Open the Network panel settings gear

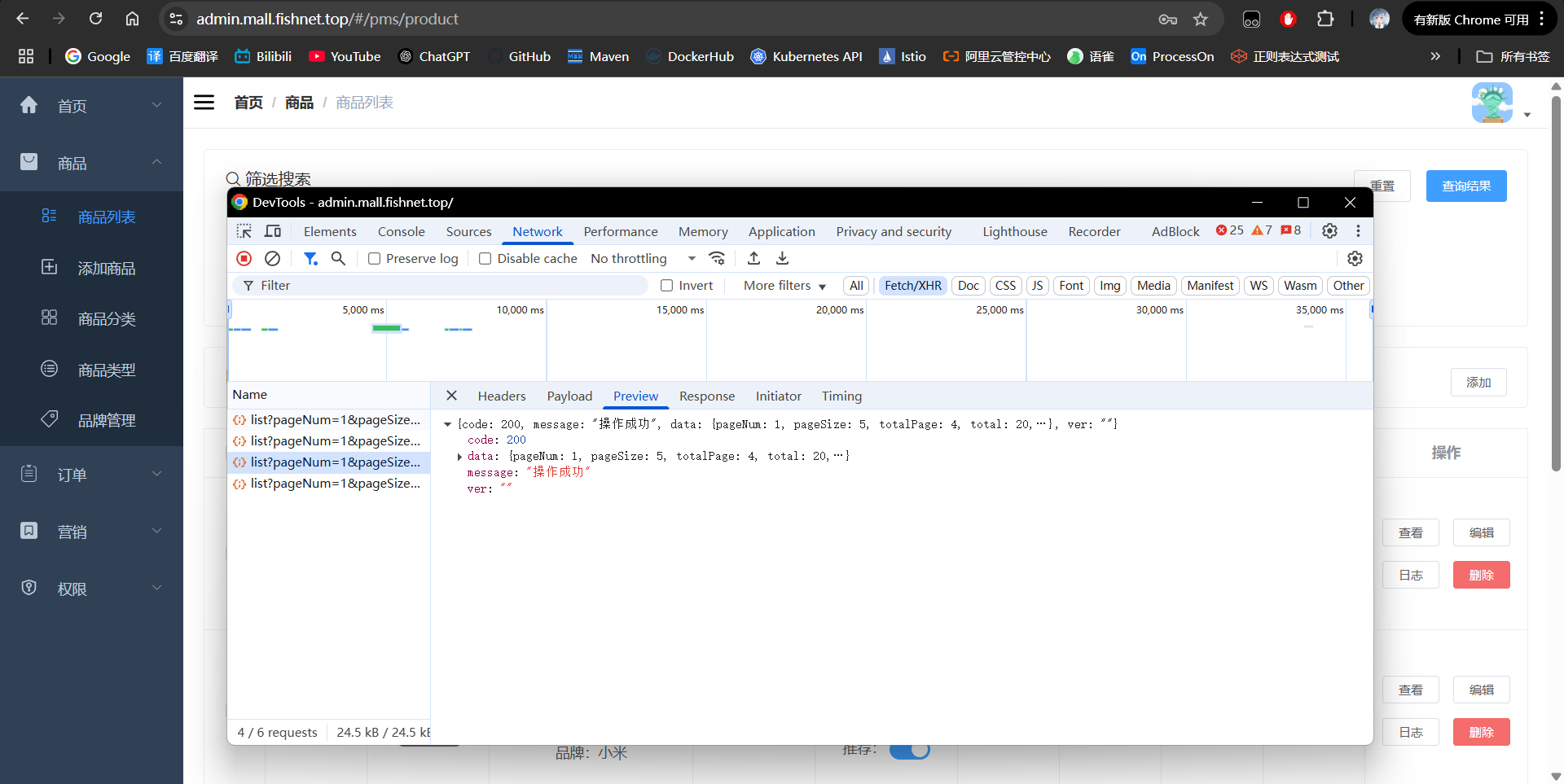point(1355,258)
